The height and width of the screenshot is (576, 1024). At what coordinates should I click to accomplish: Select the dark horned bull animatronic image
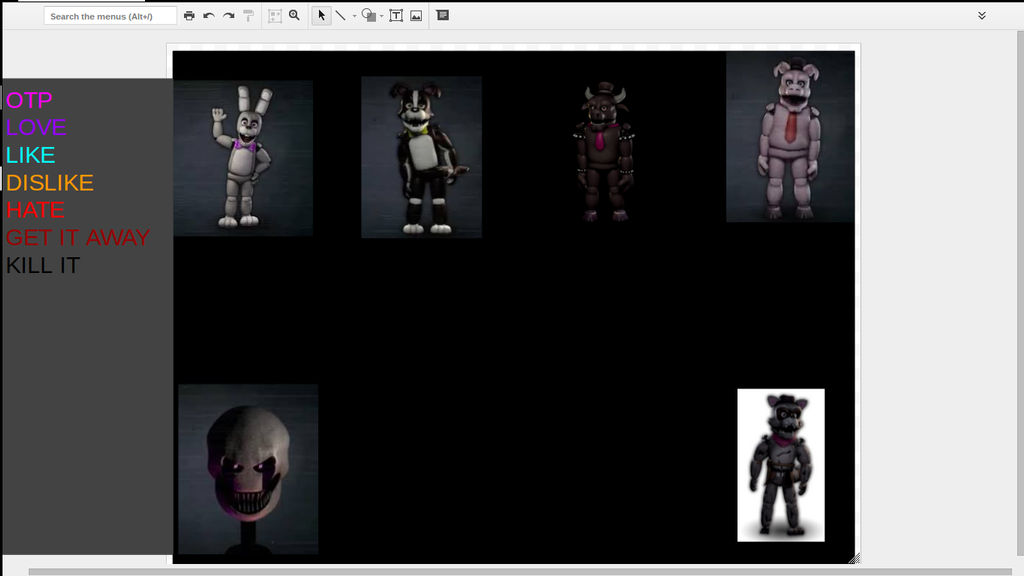(604, 153)
